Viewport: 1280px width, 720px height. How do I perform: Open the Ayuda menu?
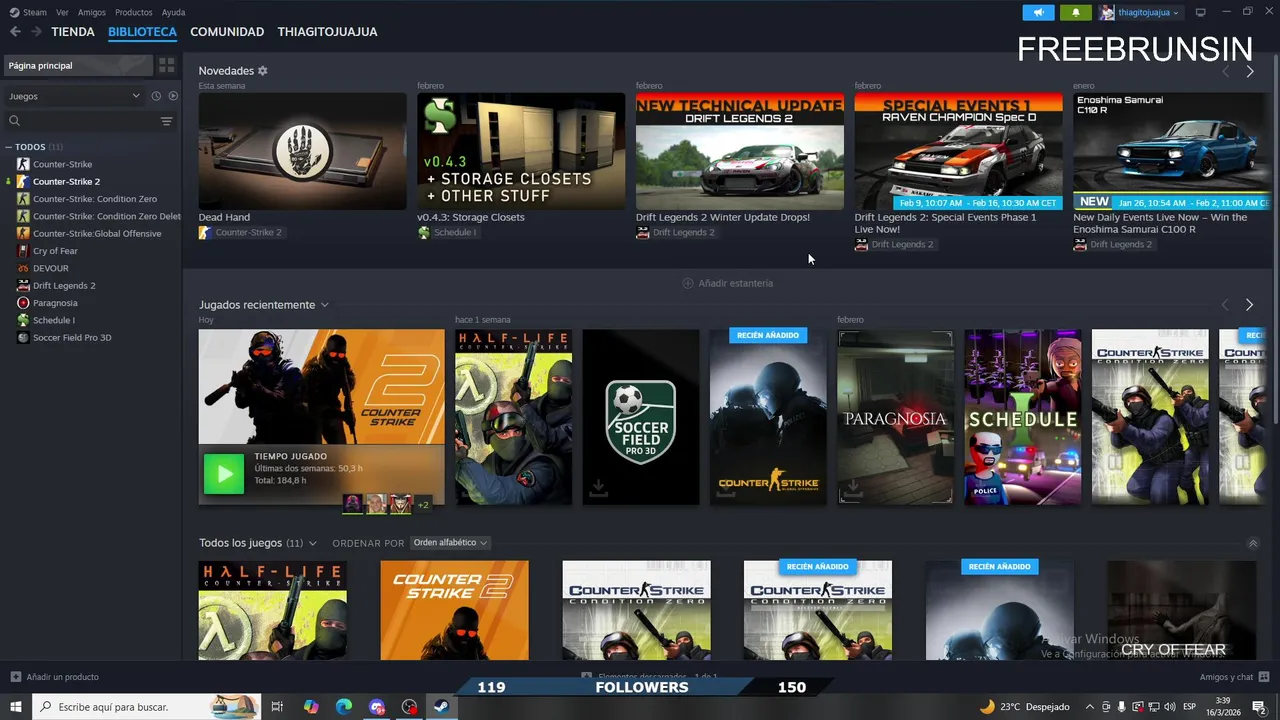[x=173, y=12]
